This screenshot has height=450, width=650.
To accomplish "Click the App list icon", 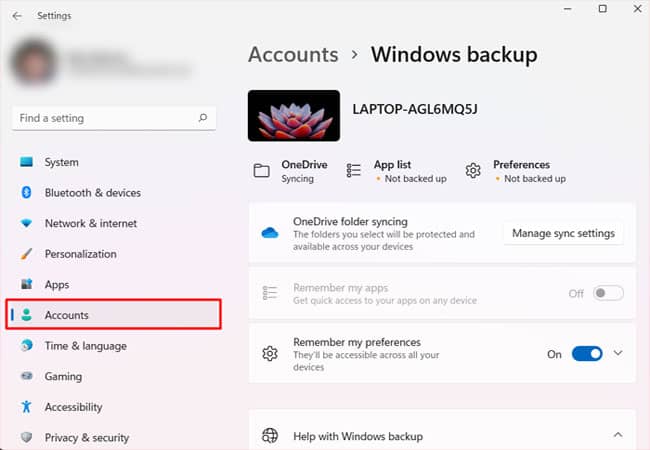I will click(x=354, y=170).
